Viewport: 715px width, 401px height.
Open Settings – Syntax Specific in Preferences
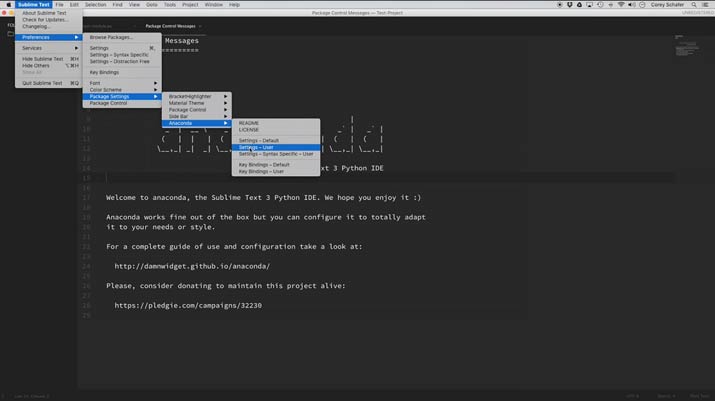coord(122,55)
